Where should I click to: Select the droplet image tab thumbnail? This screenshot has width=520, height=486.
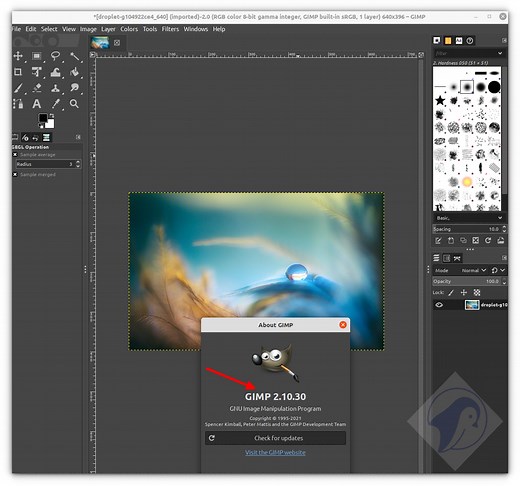[100, 43]
